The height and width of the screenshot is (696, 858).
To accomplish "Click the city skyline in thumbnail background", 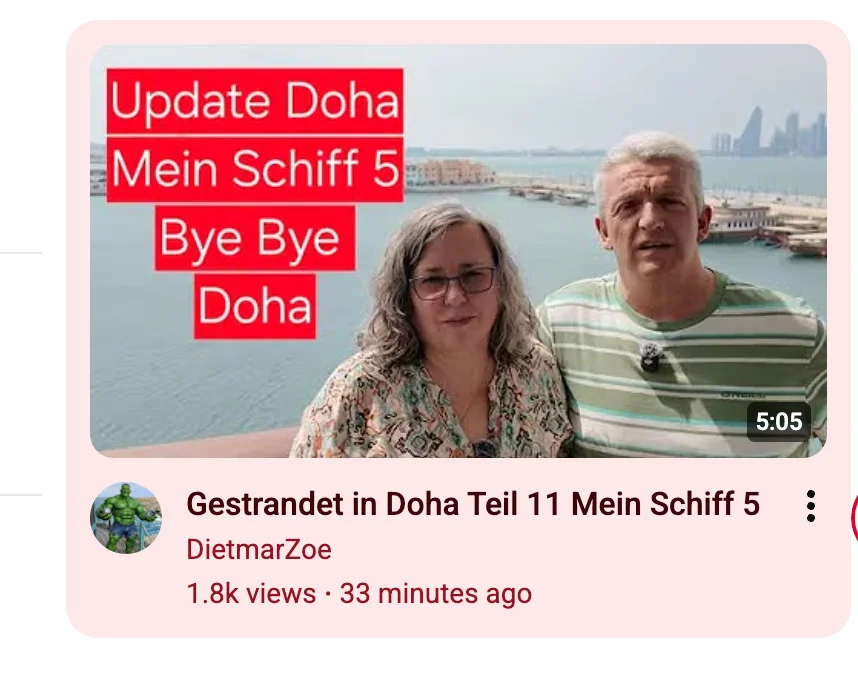I will [x=769, y=132].
